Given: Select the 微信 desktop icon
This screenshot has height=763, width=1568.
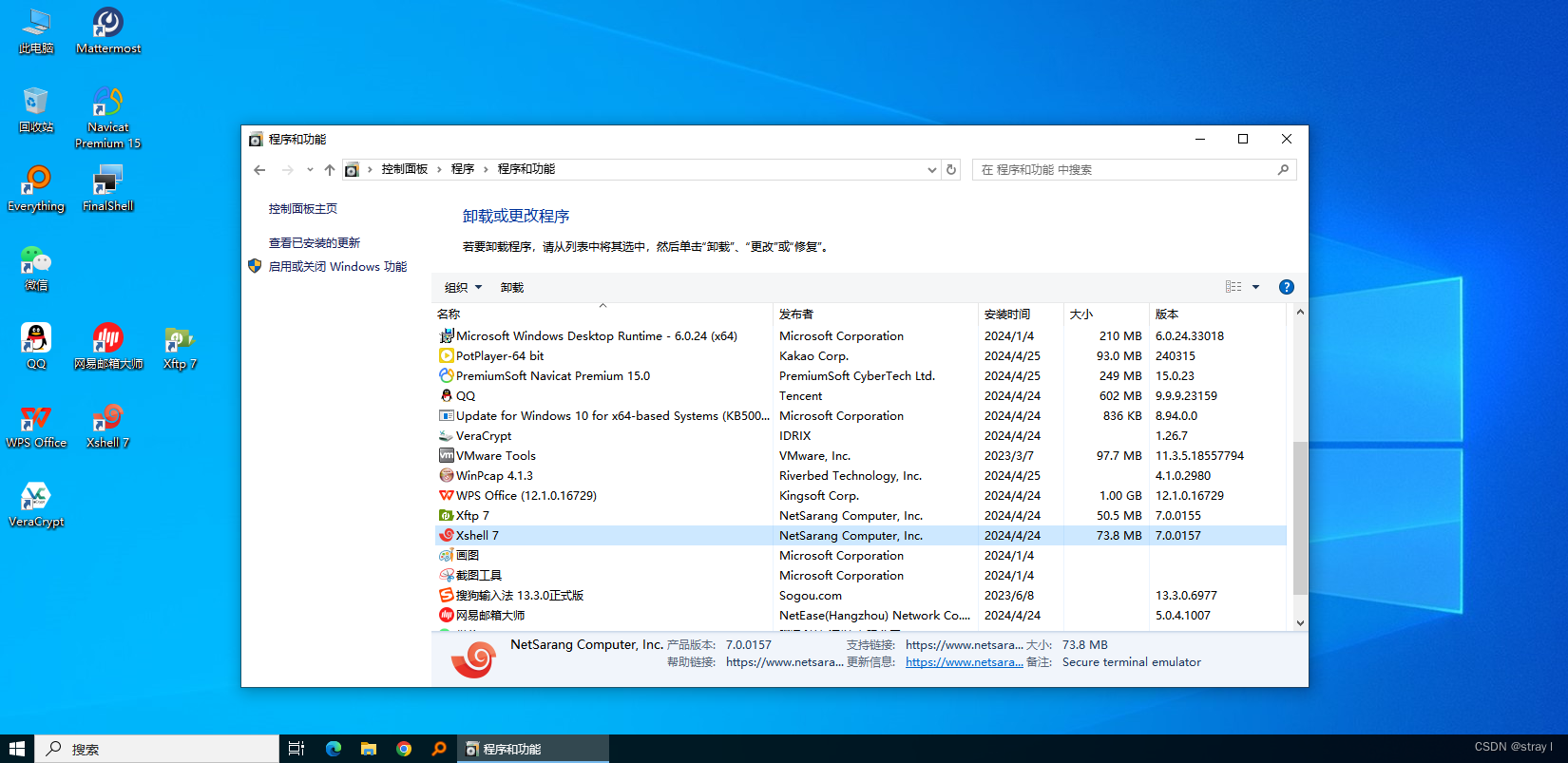Looking at the screenshot, I should point(36,267).
